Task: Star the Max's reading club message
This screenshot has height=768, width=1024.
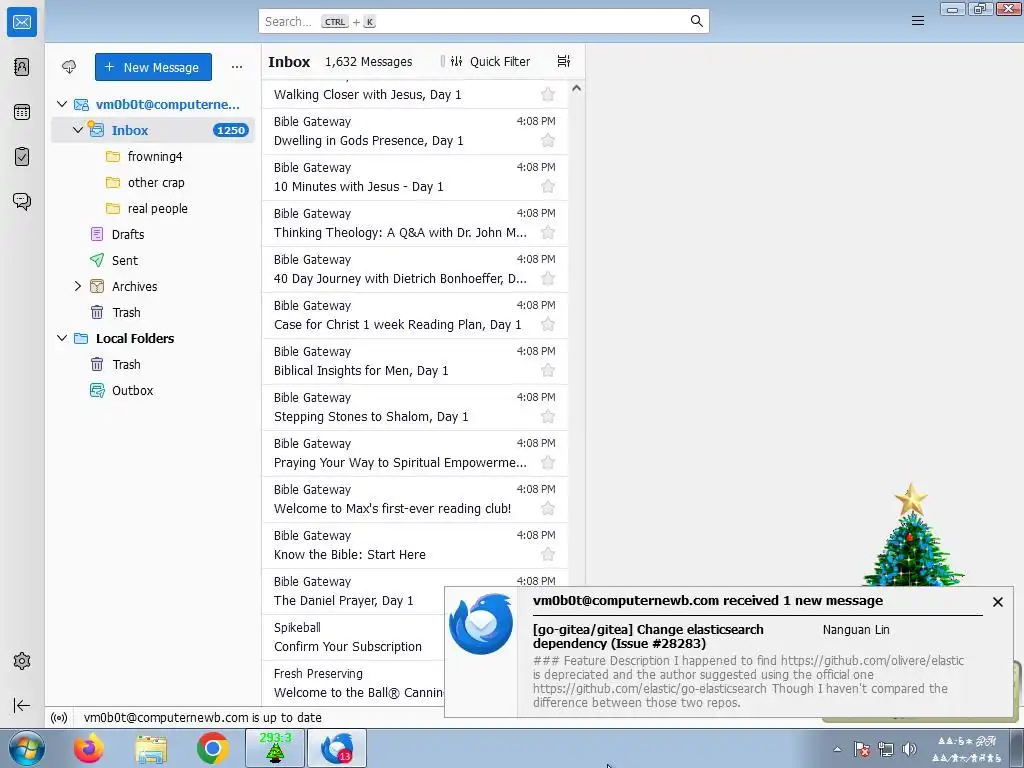Action: coord(548,509)
